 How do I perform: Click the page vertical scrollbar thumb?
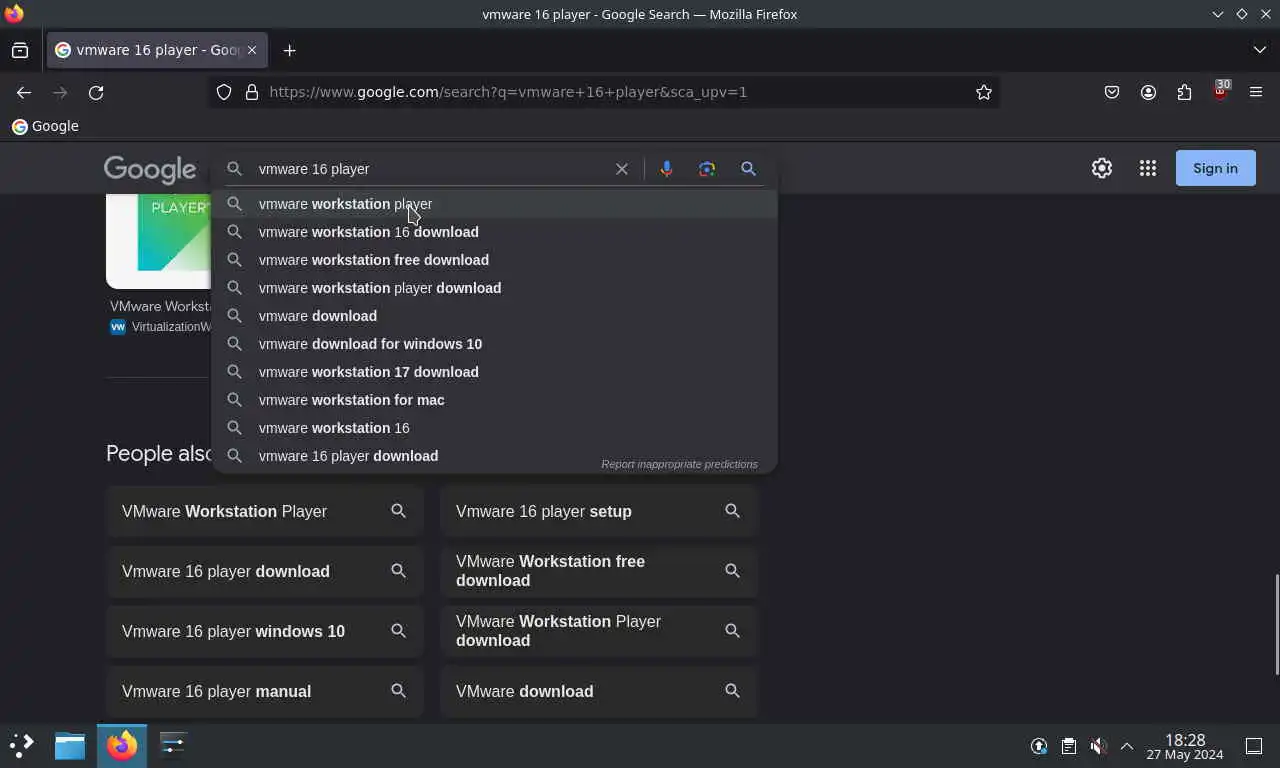click(x=1276, y=625)
